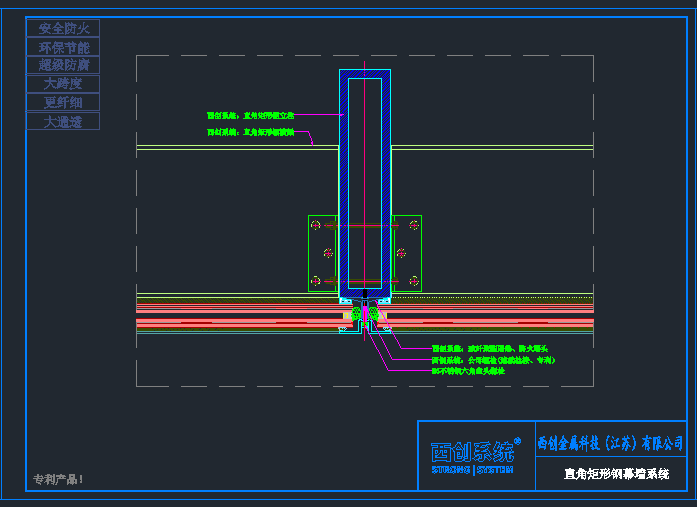Select the top green annotation ending 钢立柱
This screenshot has height=507, width=697.
250,116
